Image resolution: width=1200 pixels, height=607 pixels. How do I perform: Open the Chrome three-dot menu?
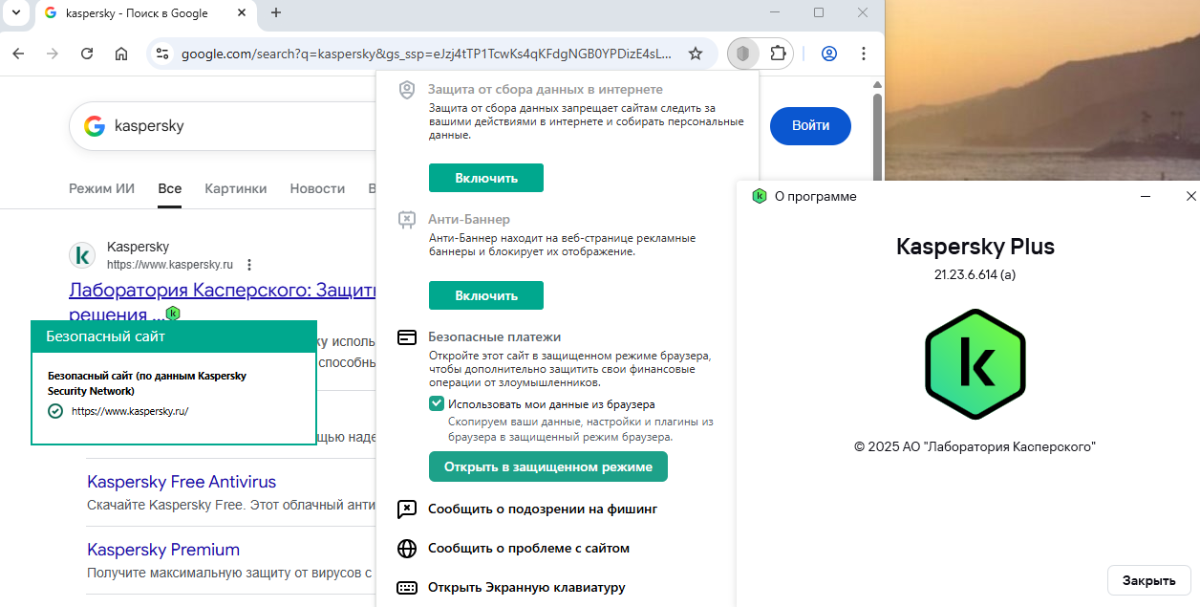click(864, 54)
